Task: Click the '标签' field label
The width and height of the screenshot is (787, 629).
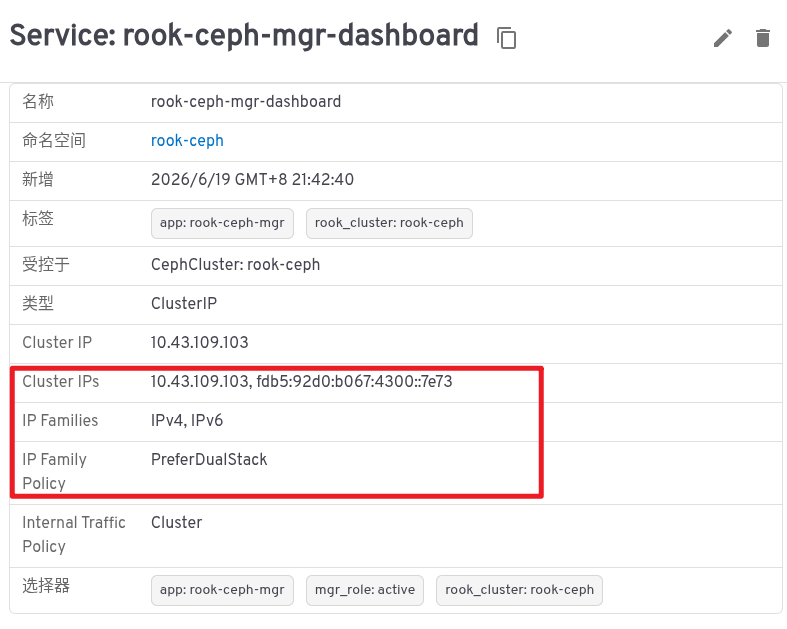Action: [38, 218]
